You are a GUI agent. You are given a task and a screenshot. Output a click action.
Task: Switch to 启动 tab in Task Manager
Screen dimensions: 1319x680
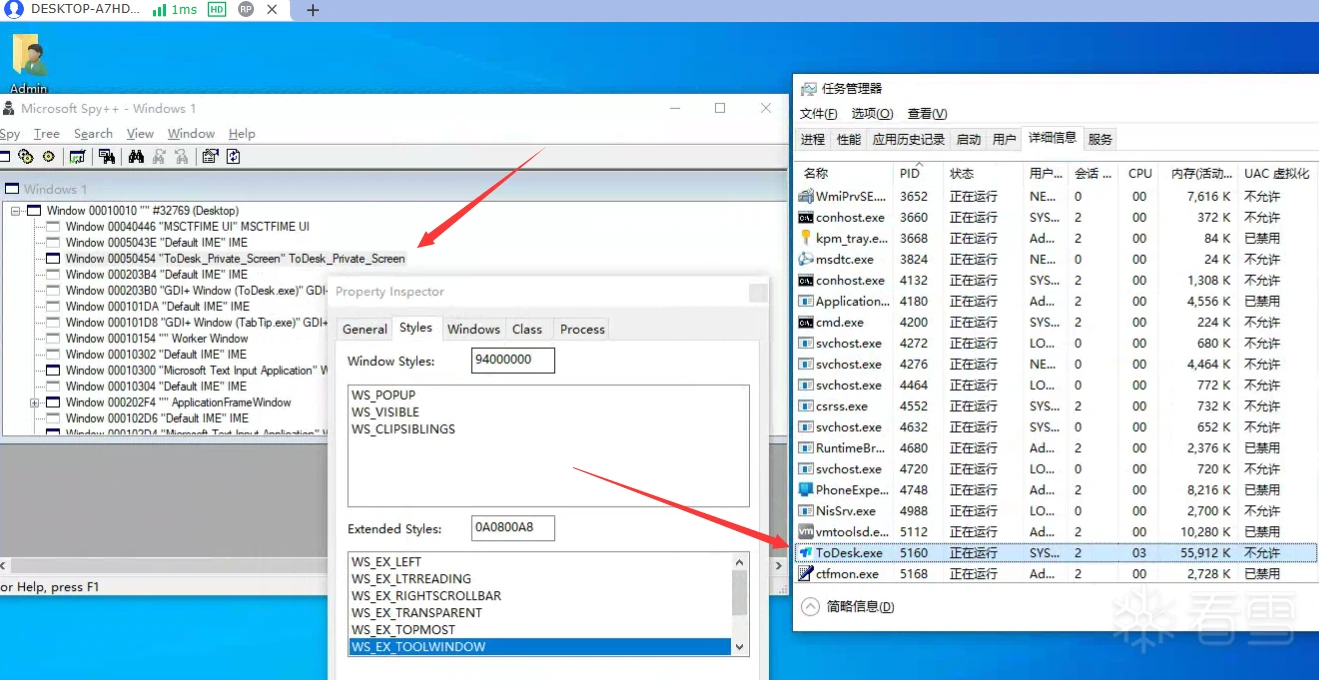point(969,139)
